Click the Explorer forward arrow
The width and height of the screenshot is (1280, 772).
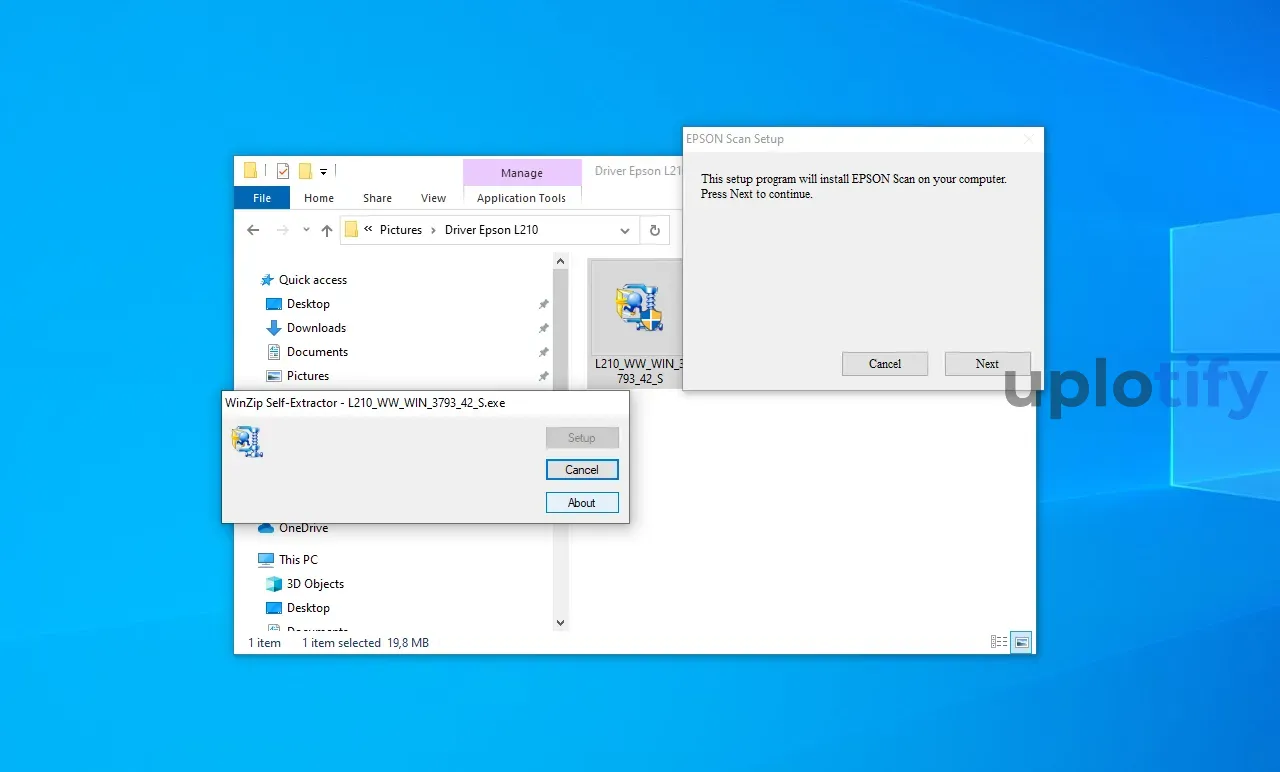(x=282, y=230)
